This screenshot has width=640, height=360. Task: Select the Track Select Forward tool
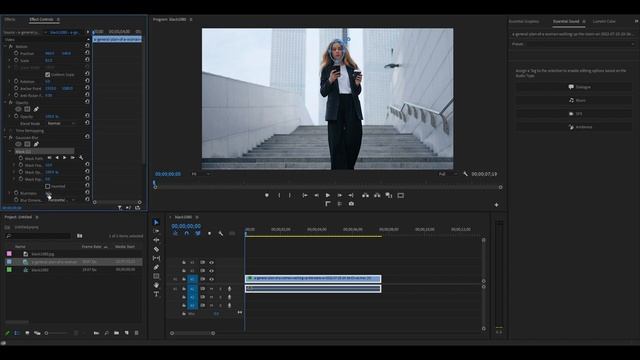click(x=156, y=231)
